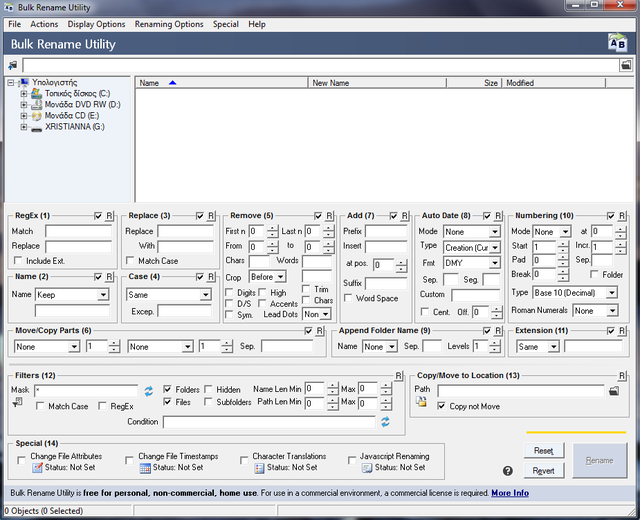Viewport: 640px width, 520px height.
Task: Enable the Include Ext. checkbox
Action: pos(18,260)
